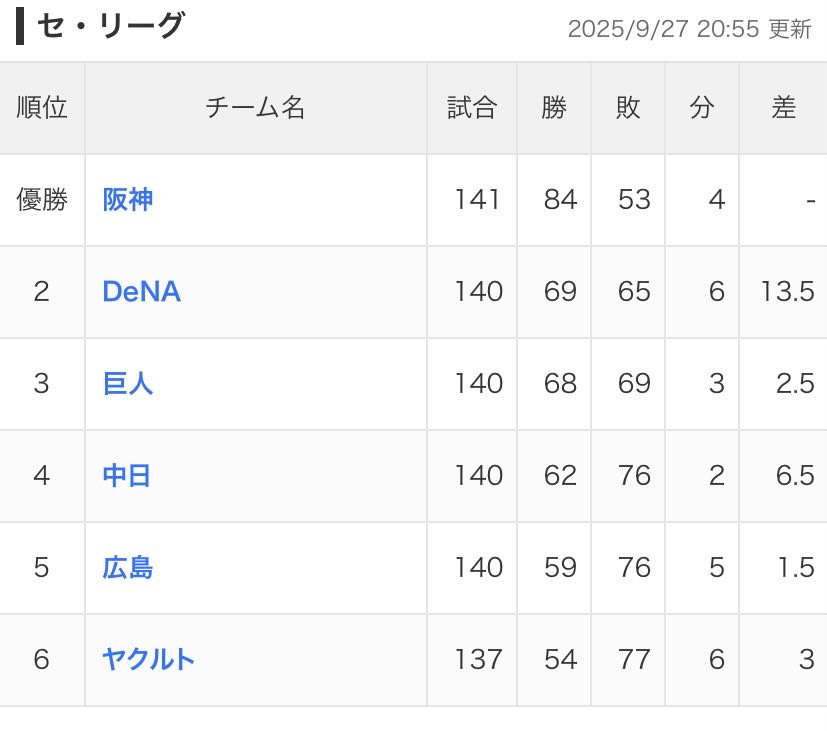
Task: Click the 差 column header
Action: 783,108
